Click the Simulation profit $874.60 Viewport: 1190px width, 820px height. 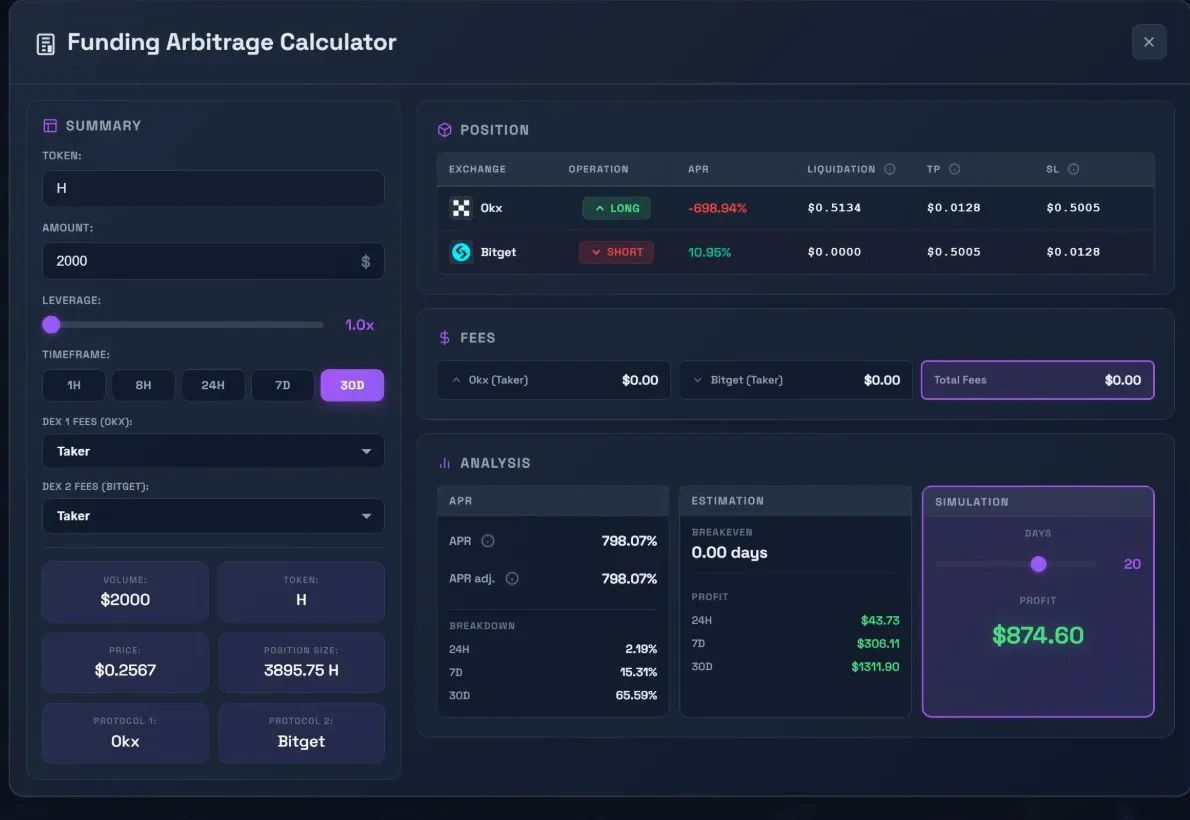tap(1037, 635)
